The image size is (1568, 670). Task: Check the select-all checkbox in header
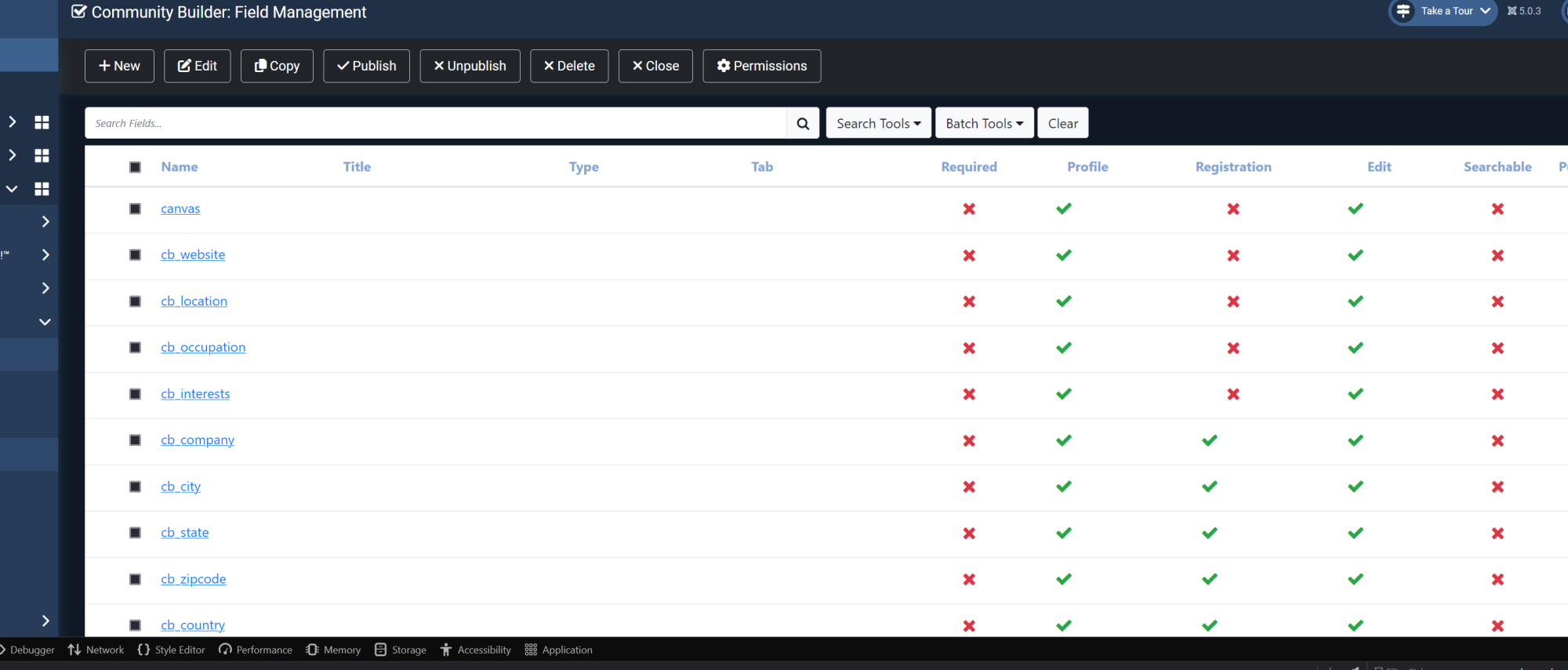click(x=135, y=167)
